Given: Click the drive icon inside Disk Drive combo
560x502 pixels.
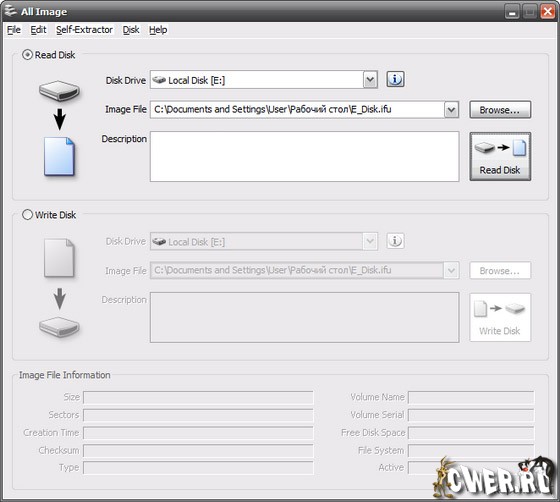Looking at the screenshot, I should [x=159, y=80].
